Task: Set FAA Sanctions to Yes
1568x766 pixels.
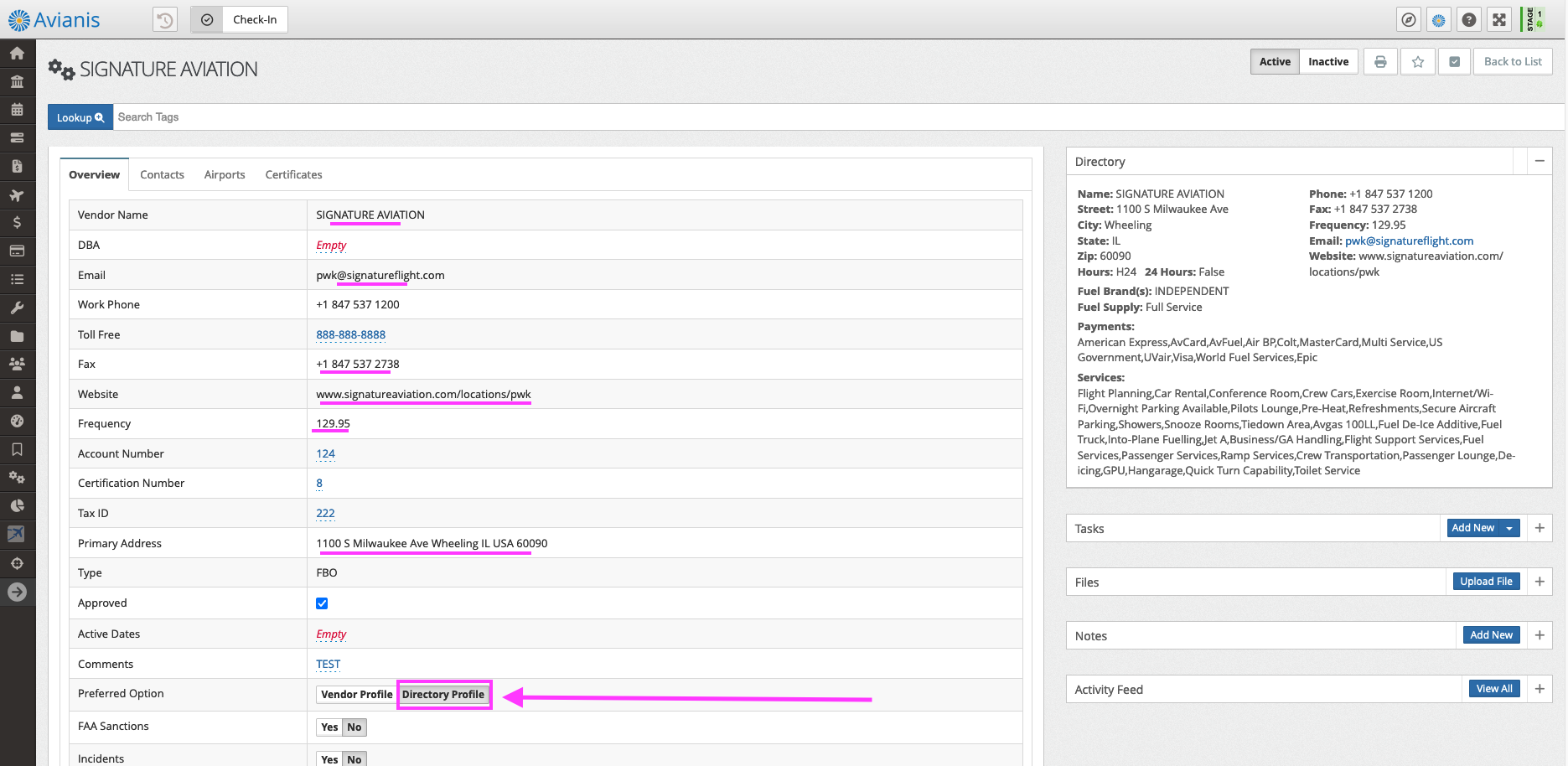Action: [x=329, y=727]
